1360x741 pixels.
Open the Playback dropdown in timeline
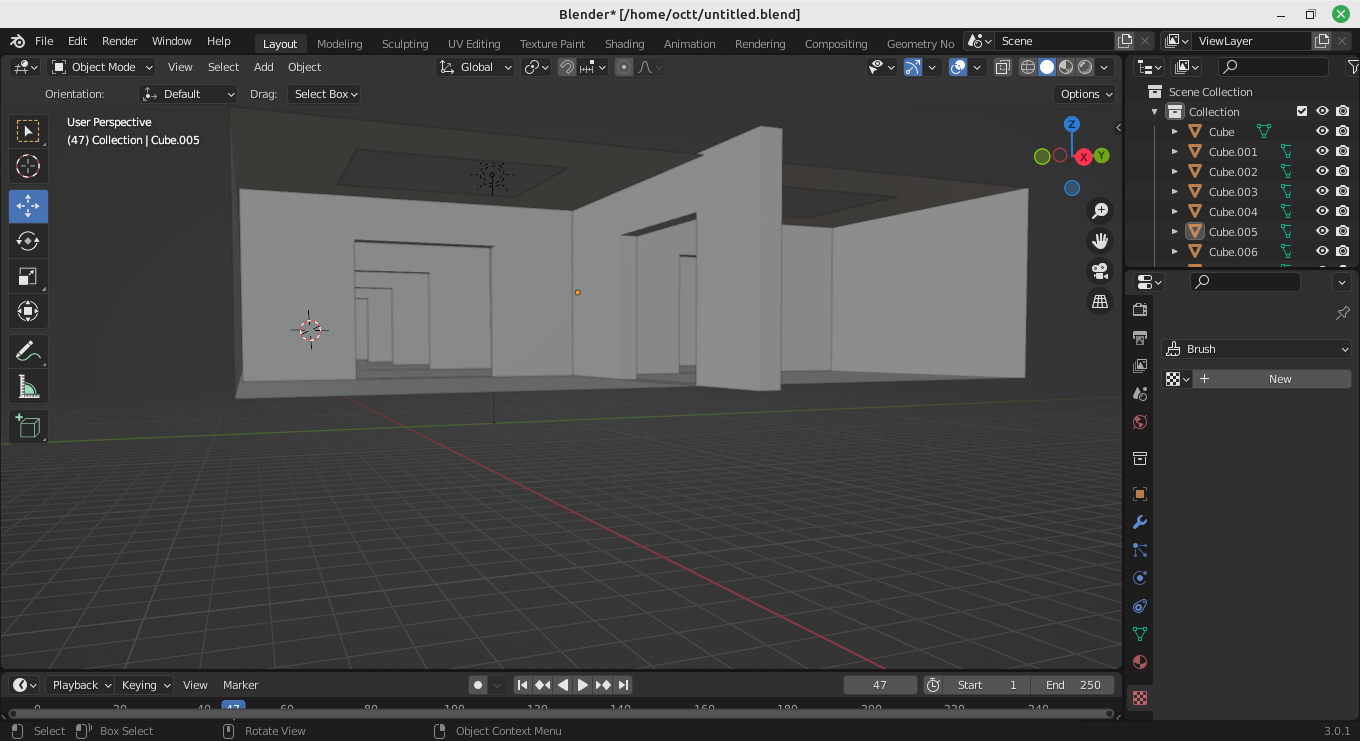tap(81, 685)
